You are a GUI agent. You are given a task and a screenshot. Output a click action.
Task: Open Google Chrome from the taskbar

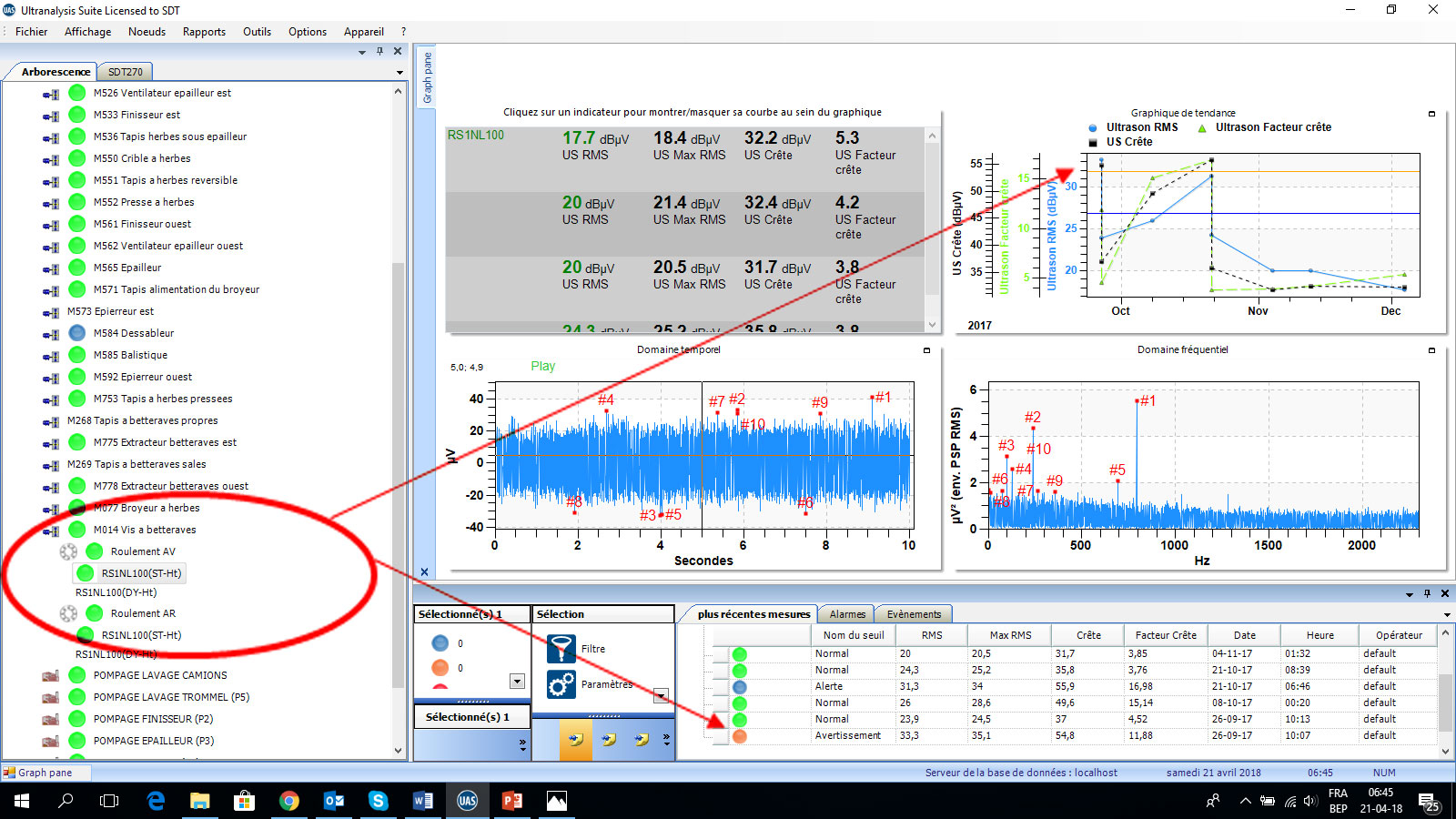(289, 801)
